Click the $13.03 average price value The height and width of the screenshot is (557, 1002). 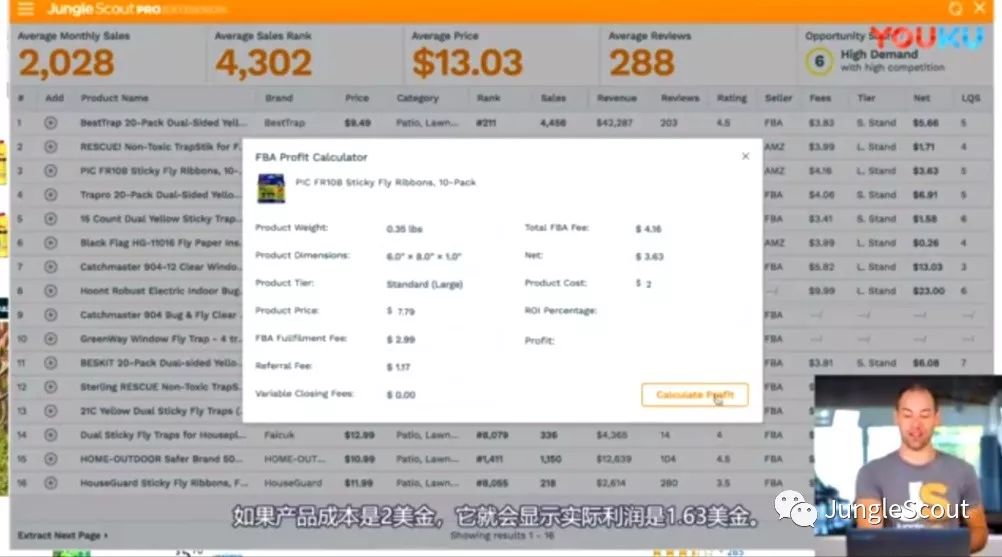pyautogui.click(x=467, y=63)
